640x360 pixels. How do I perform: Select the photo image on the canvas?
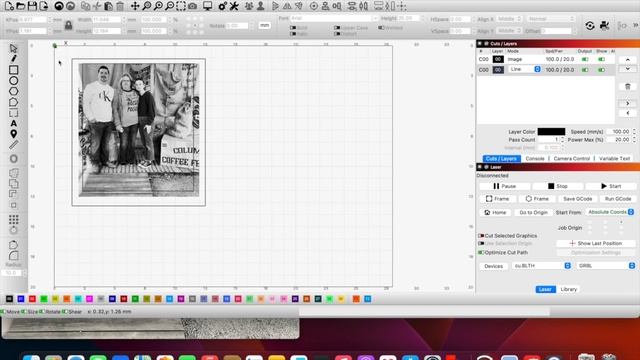click(139, 130)
